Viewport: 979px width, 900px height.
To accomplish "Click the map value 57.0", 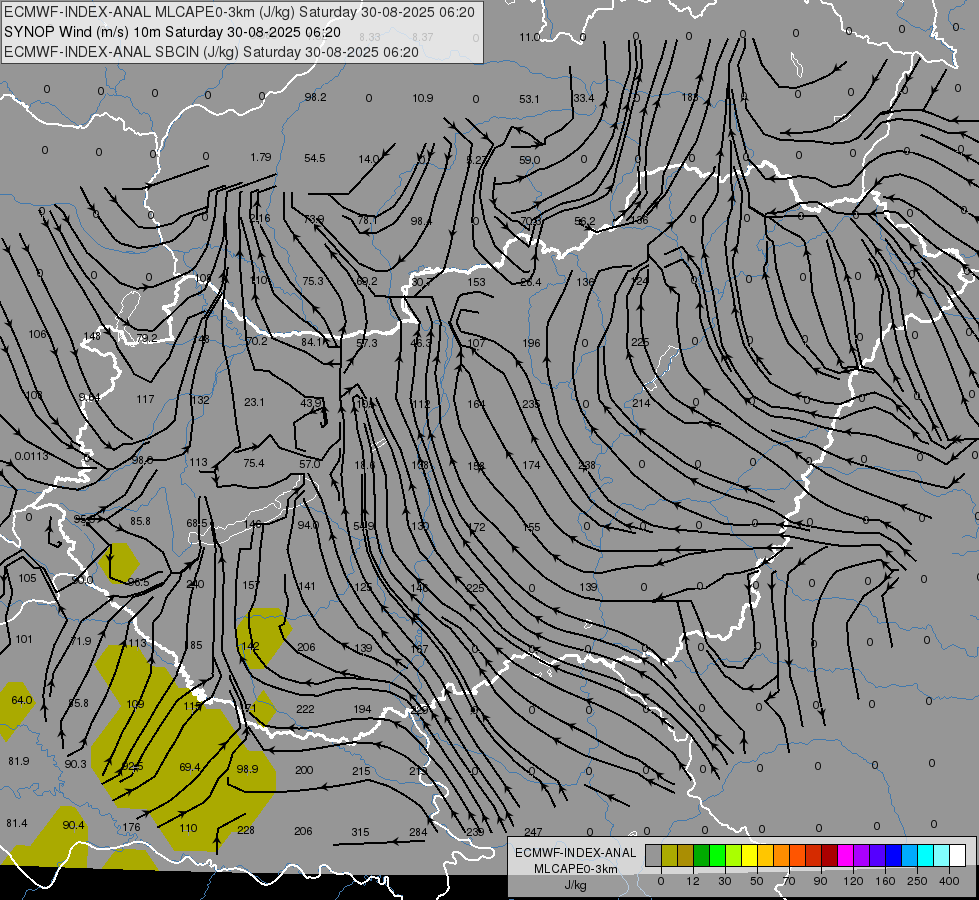I will 309,464.
